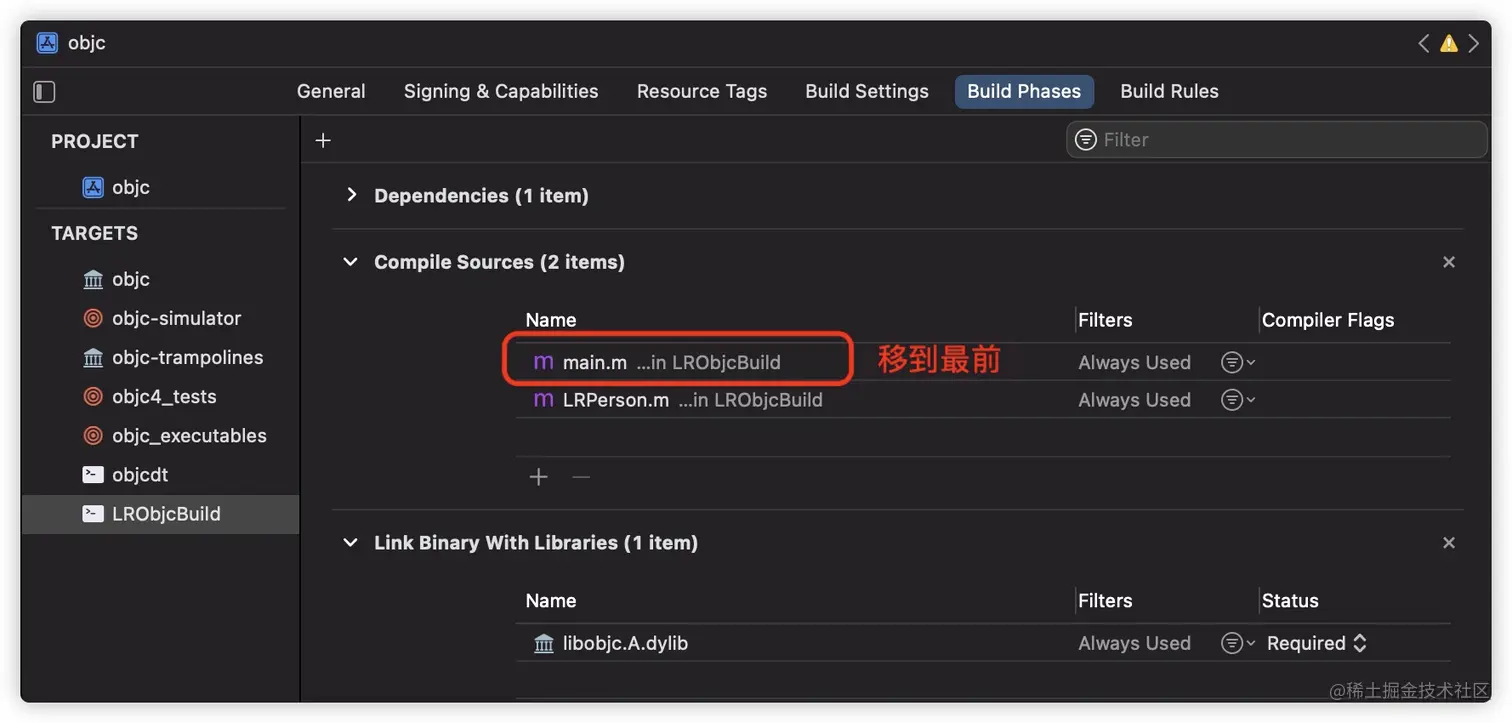This screenshot has height=723, width=1512.
Task: Open the Always Used filter menu for LRPerson.m
Action: pyautogui.click(x=1237, y=399)
